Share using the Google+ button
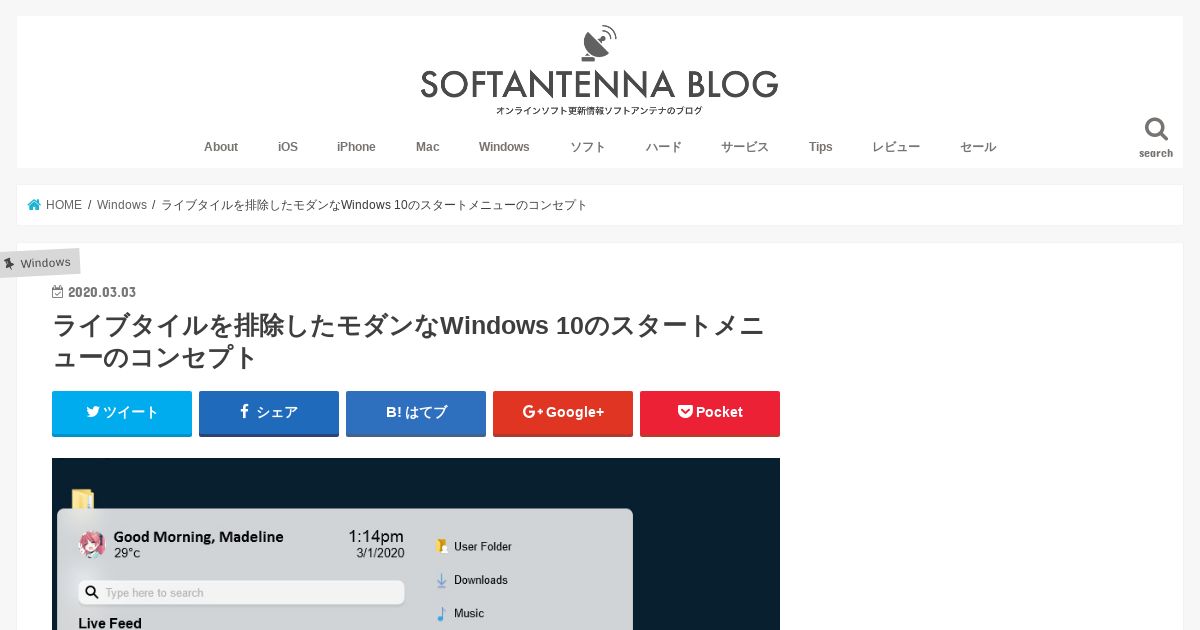Image resolution: width=1200 pixels, height=630 pixels. [563, 413]
